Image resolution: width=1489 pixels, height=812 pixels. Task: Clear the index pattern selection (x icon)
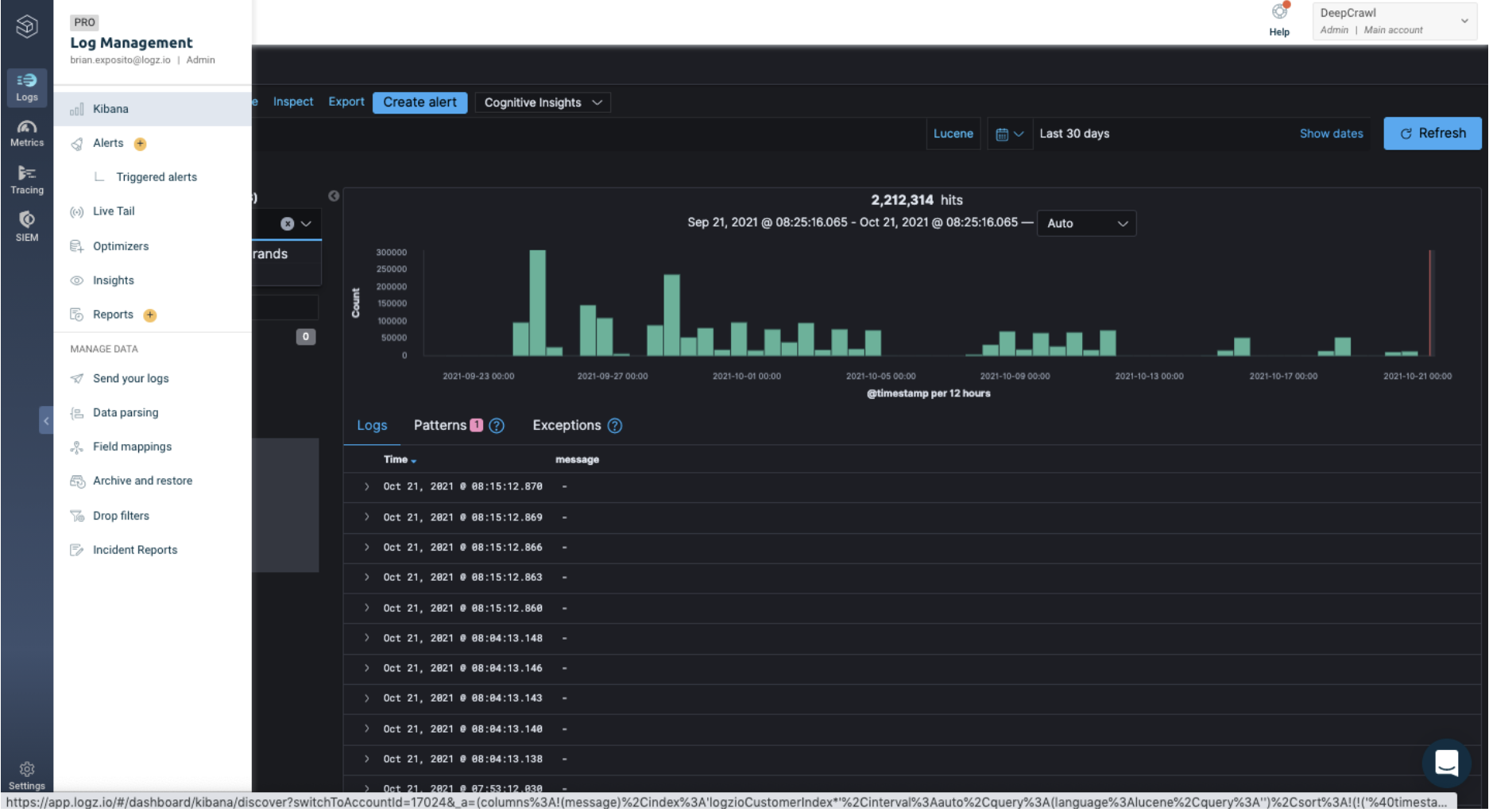[288, 224]
